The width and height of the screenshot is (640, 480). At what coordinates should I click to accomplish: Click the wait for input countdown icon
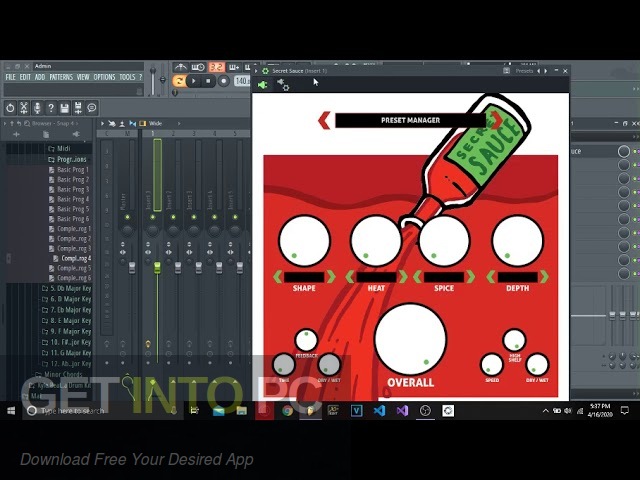coord(198,67)
